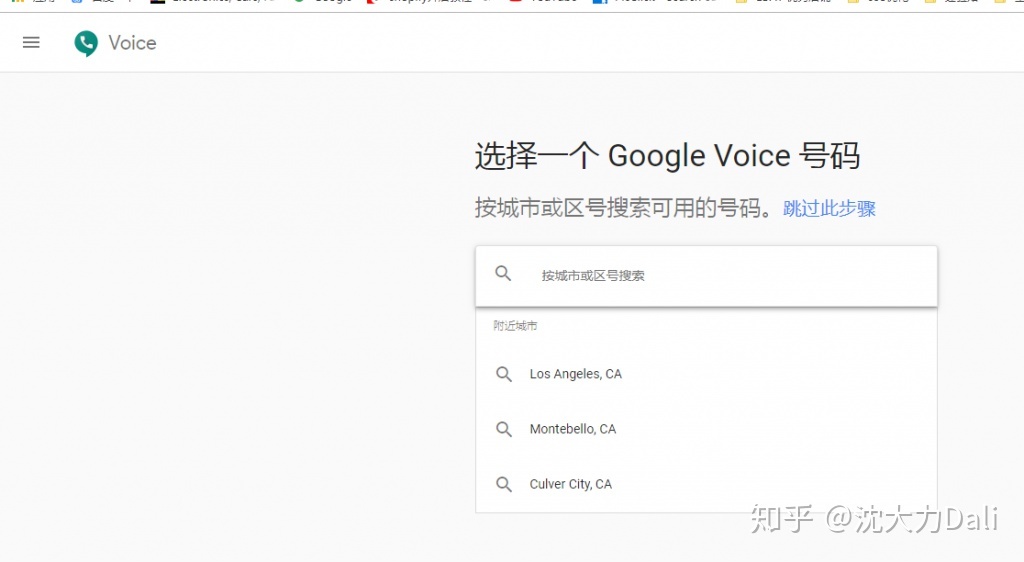Screen dimensions: 1024x562
Task: Click search icon beside Montebello, CA
Action: 504,429
